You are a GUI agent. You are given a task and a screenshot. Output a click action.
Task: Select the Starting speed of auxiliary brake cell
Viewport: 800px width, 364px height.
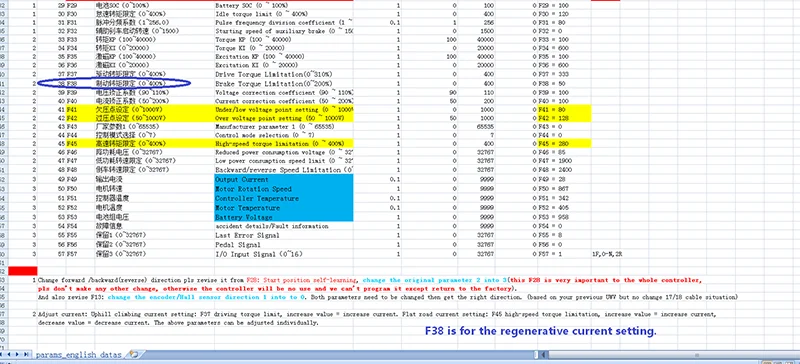[283, 31]
